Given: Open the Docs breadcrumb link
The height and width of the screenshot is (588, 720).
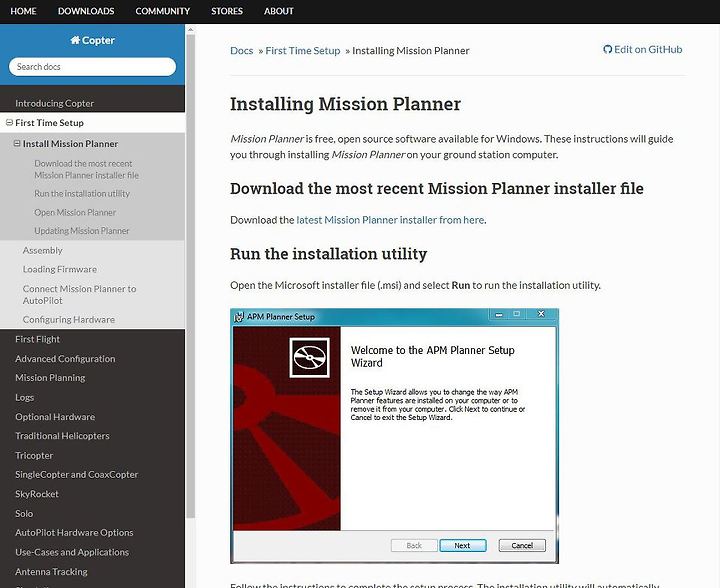Looking at the screenshot, I should click(242, 50).
